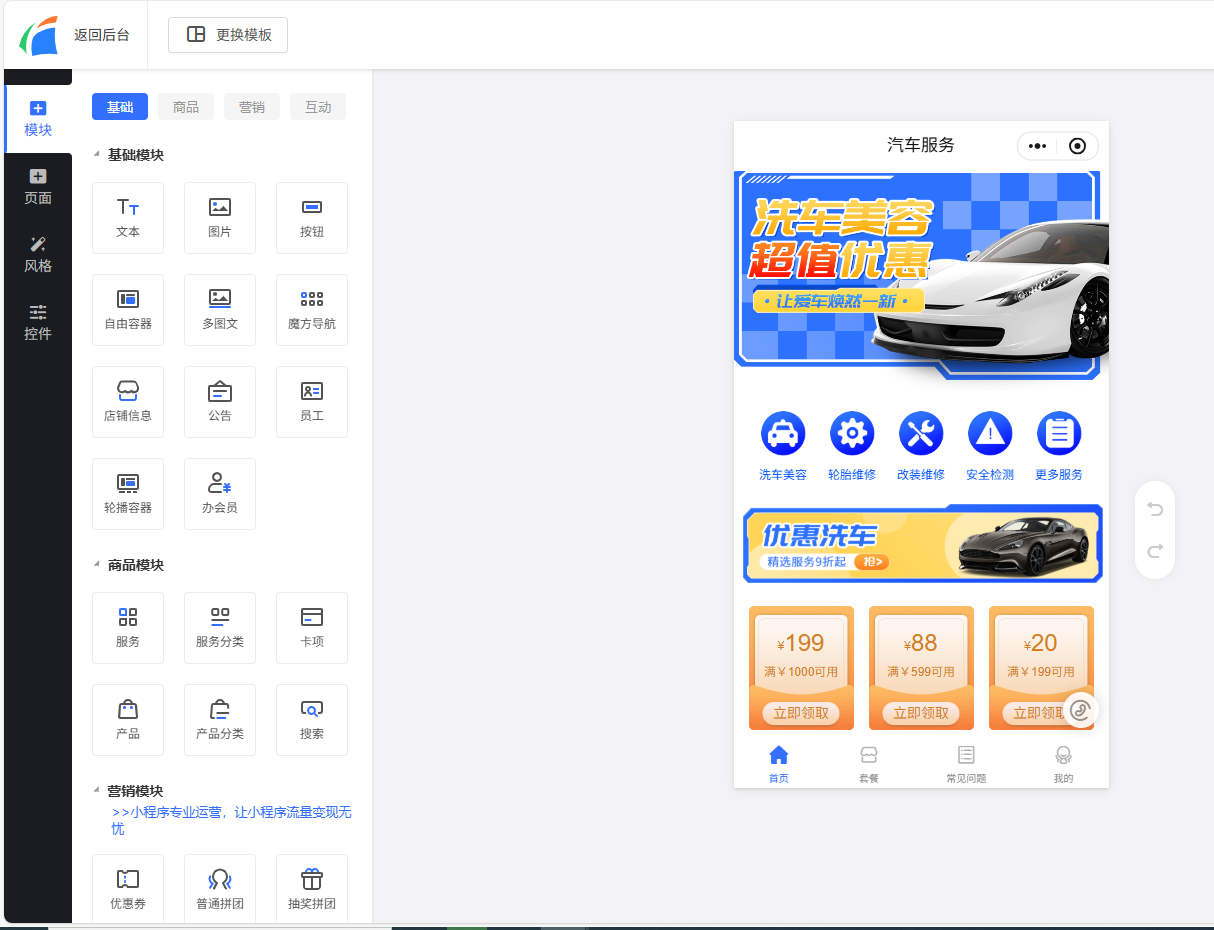The height and width of the screenshot is (930, 1214).
Task: Collapse the 基础模块 section
Action: click(97, 155)
